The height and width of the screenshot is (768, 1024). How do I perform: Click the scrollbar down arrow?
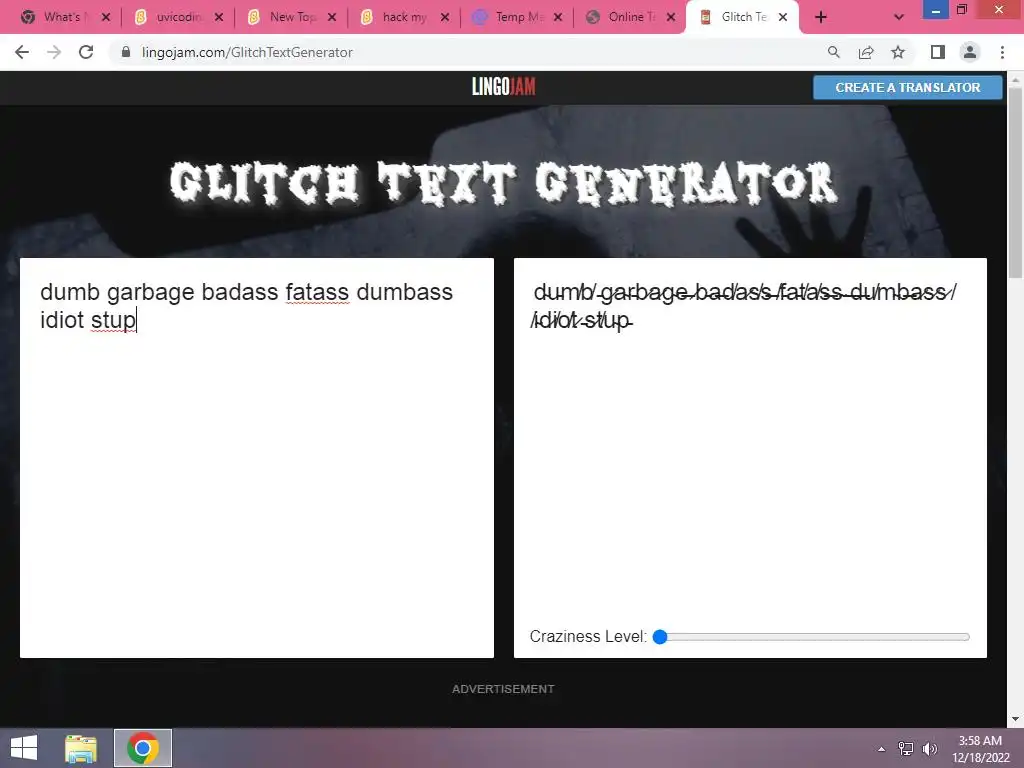tap(1015, 719)
